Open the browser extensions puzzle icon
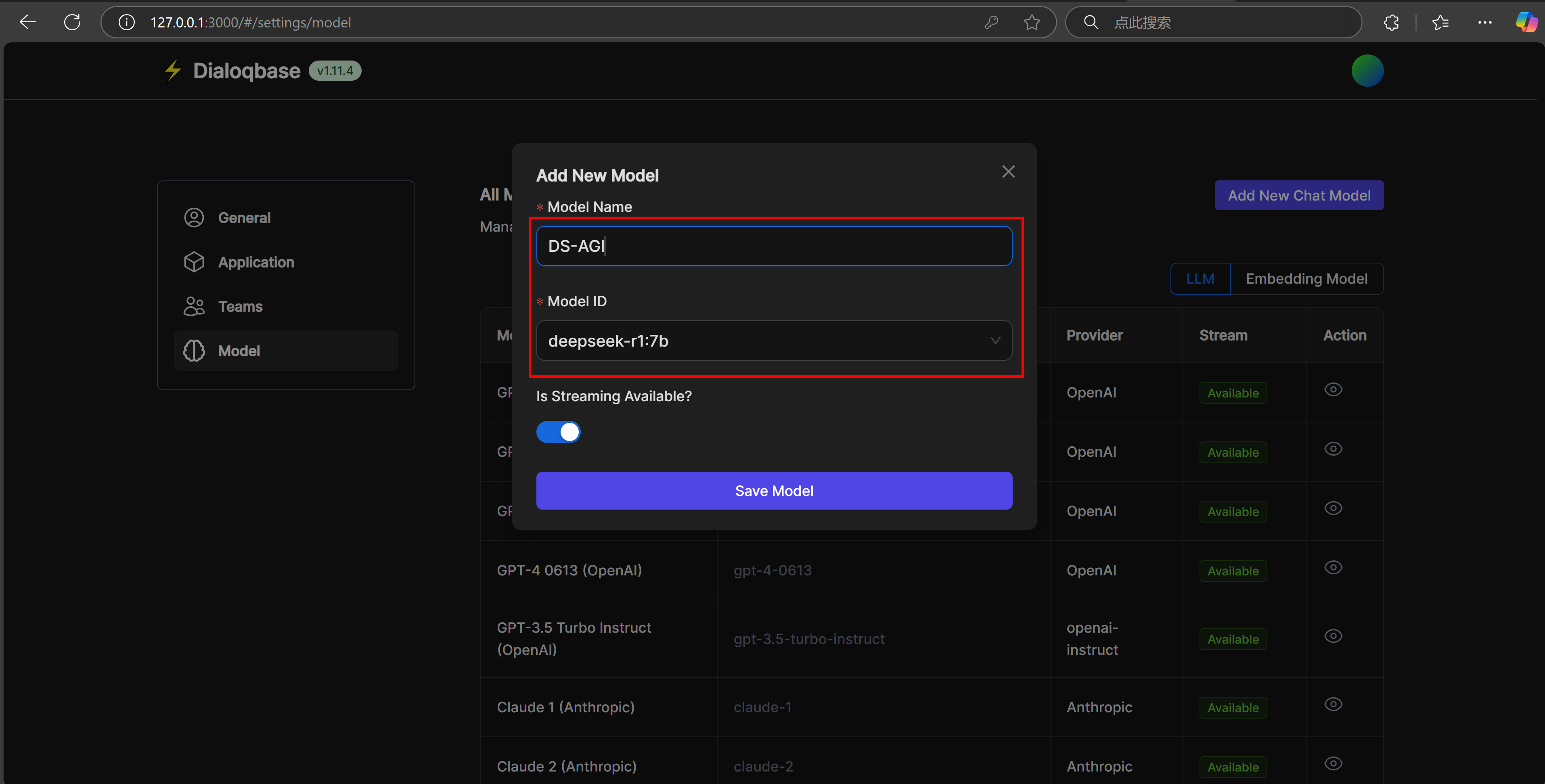1545x784 pixels. (x=1392, y=22)
